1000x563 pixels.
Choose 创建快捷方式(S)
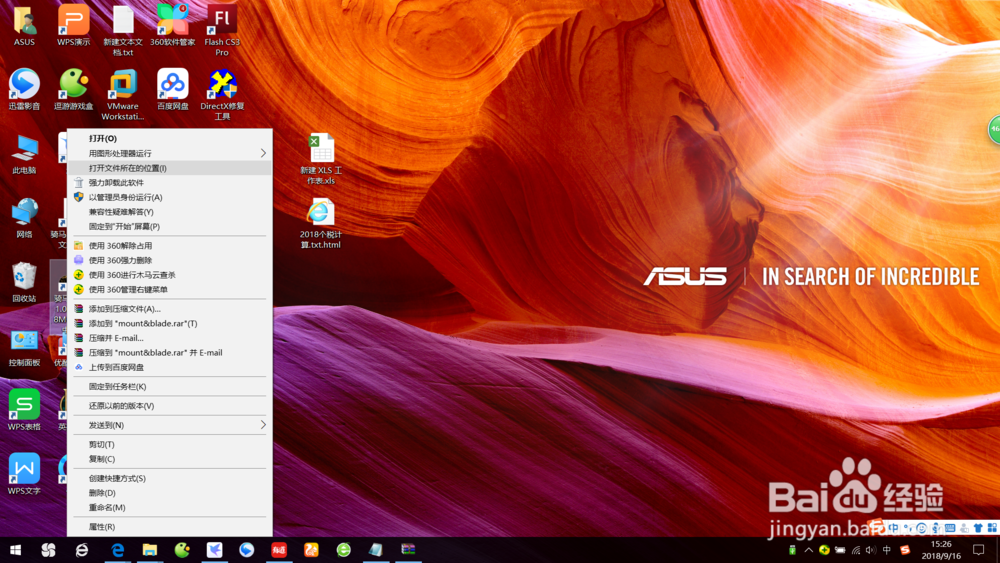170,478
